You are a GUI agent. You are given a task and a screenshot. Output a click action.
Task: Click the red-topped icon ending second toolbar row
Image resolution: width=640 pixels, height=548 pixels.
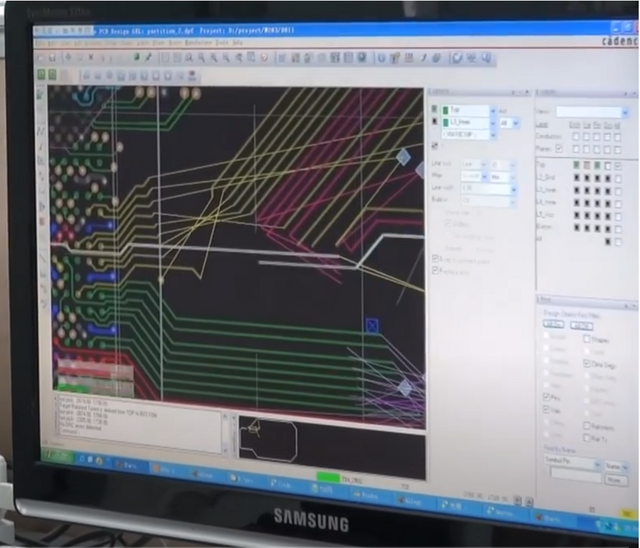(192, 76)
